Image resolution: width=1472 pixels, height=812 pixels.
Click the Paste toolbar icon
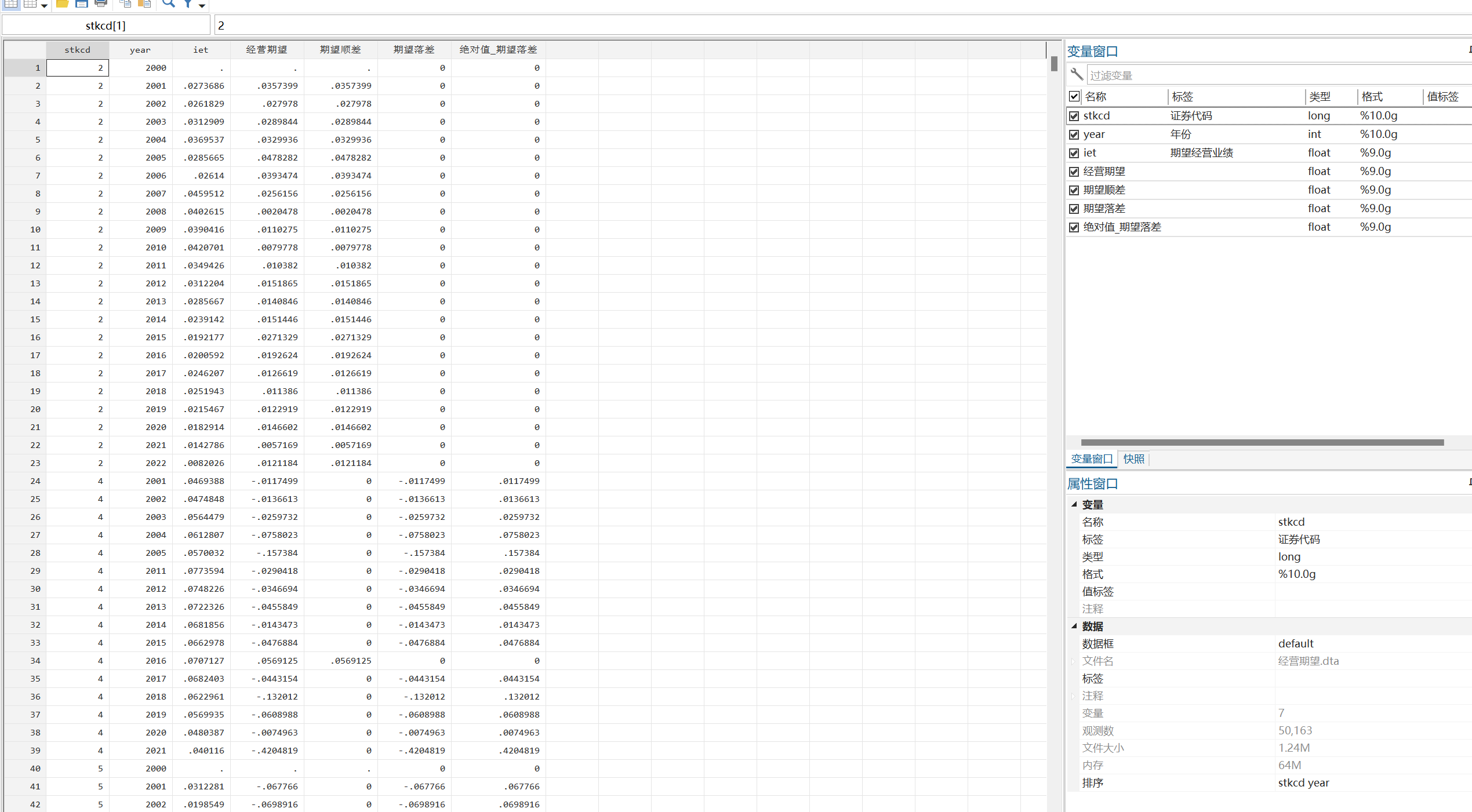[x=144, y=3]
